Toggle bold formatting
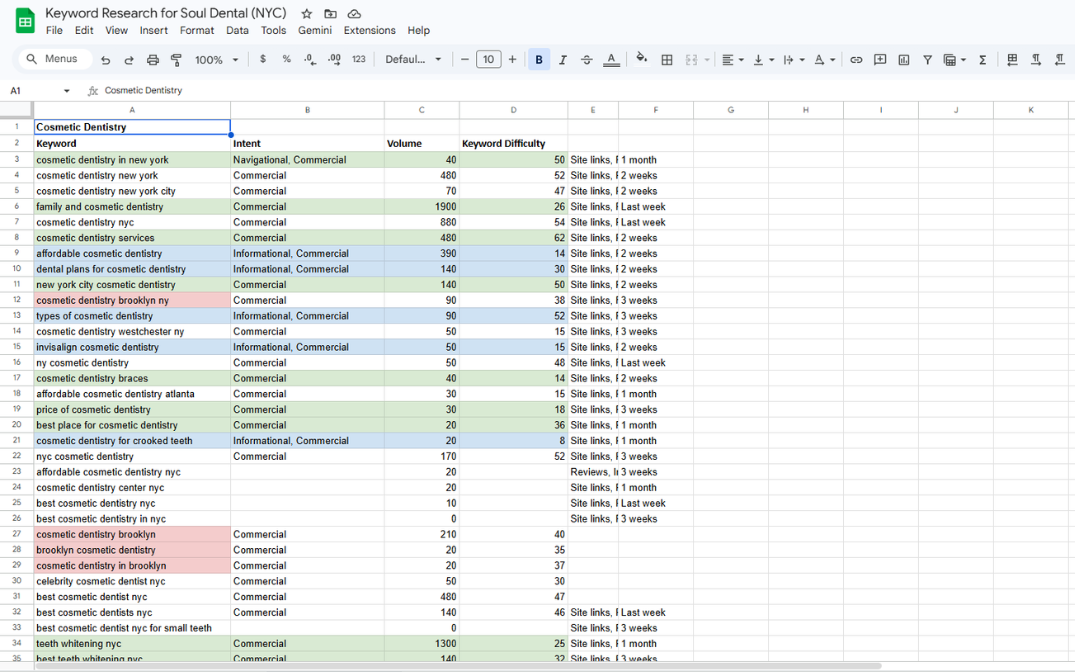Viewport: 1075px width, 672px height. (539, 60)
